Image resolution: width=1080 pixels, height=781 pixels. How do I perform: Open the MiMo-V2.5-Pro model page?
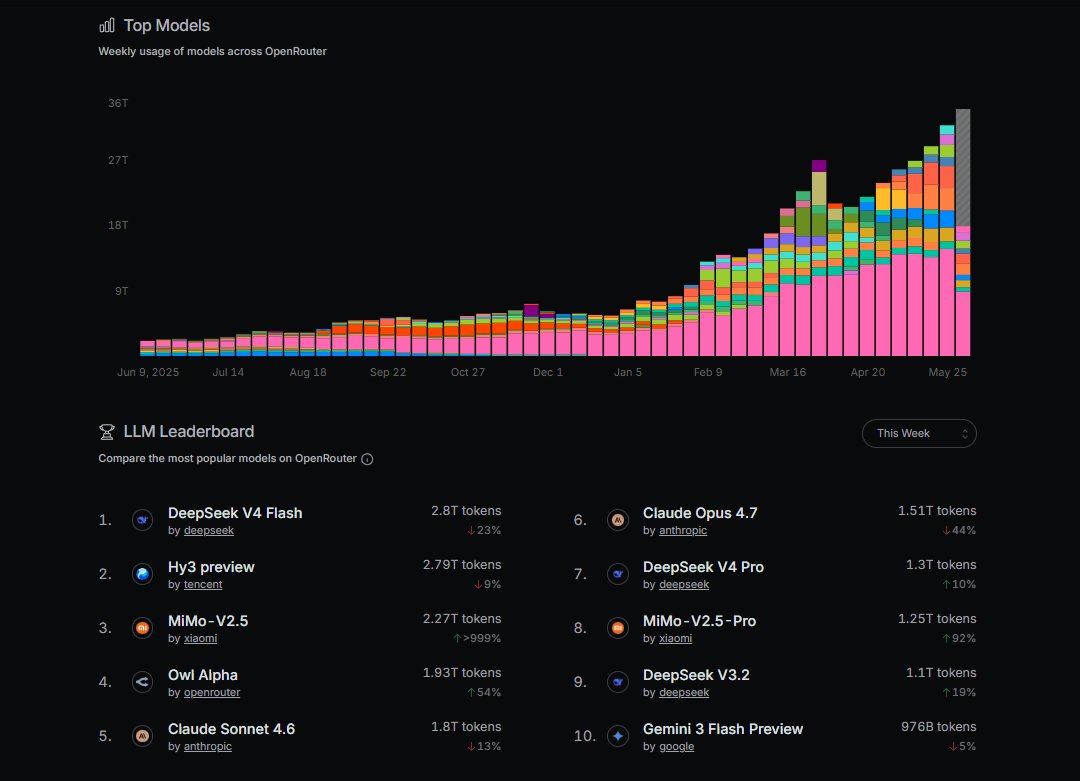click(x=699, y=621)
